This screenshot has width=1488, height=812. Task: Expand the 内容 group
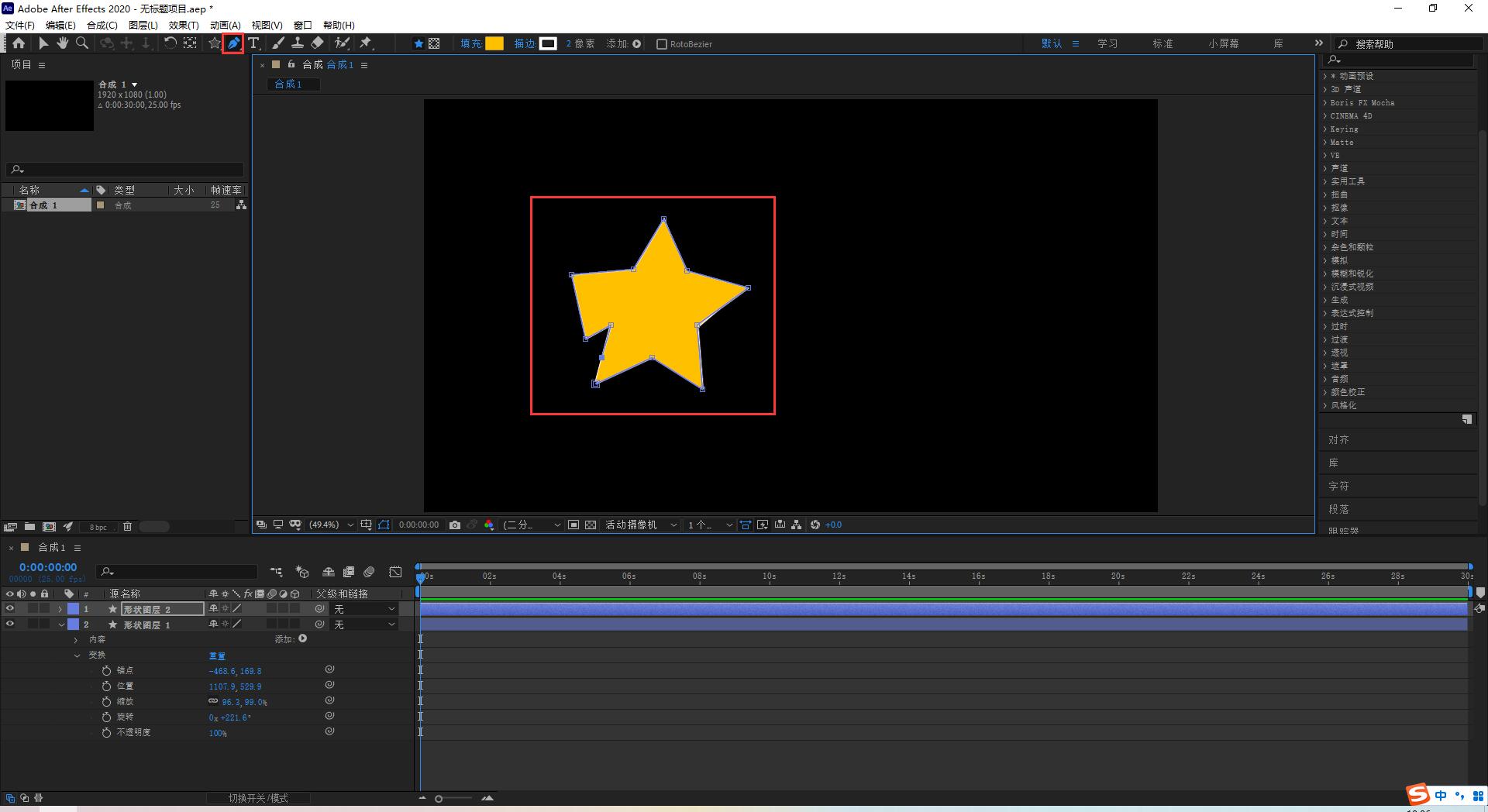pos(76,640)
